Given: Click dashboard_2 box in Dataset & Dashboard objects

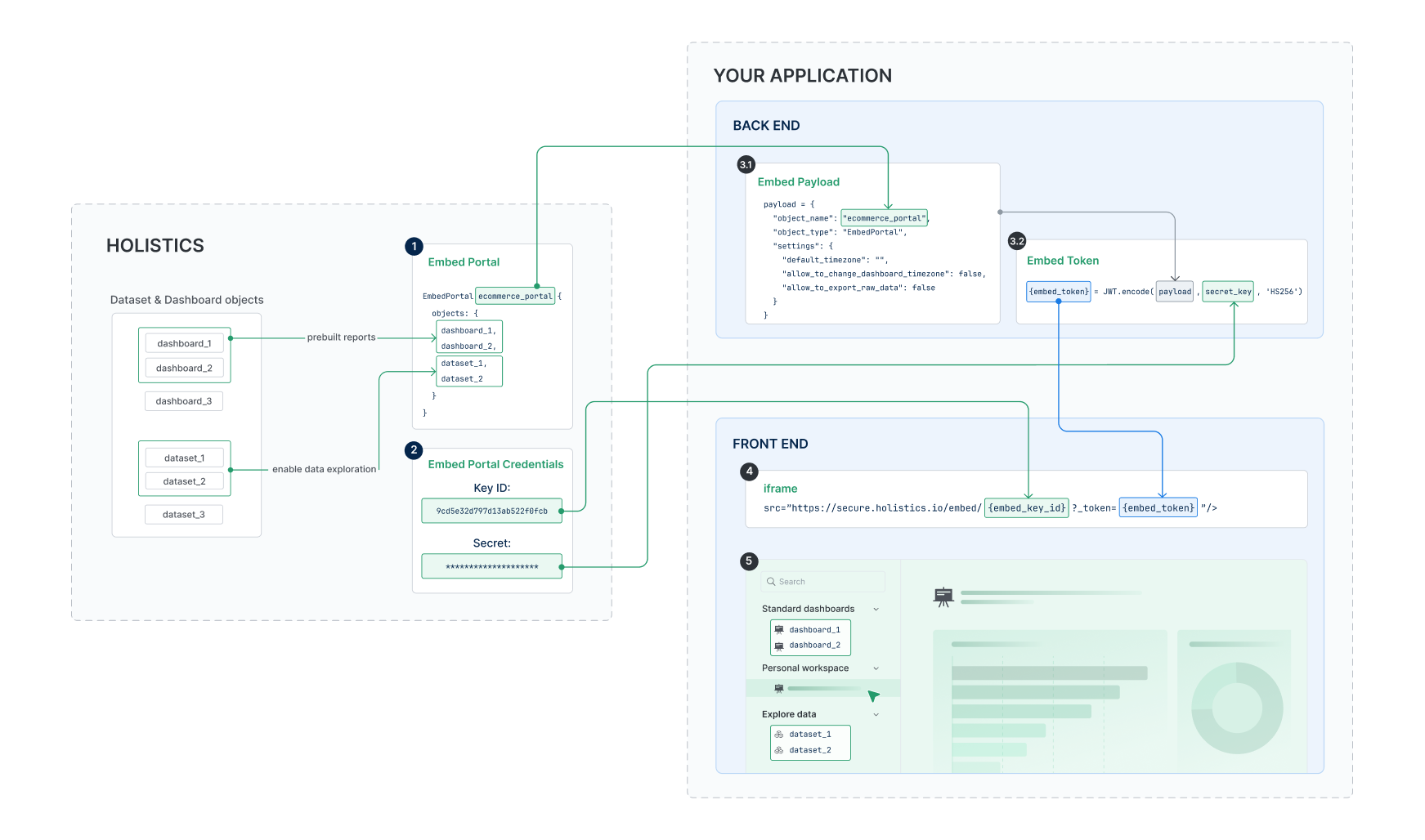Looking at the screenshot, I should pyautogui.click(x=184, y=369).
